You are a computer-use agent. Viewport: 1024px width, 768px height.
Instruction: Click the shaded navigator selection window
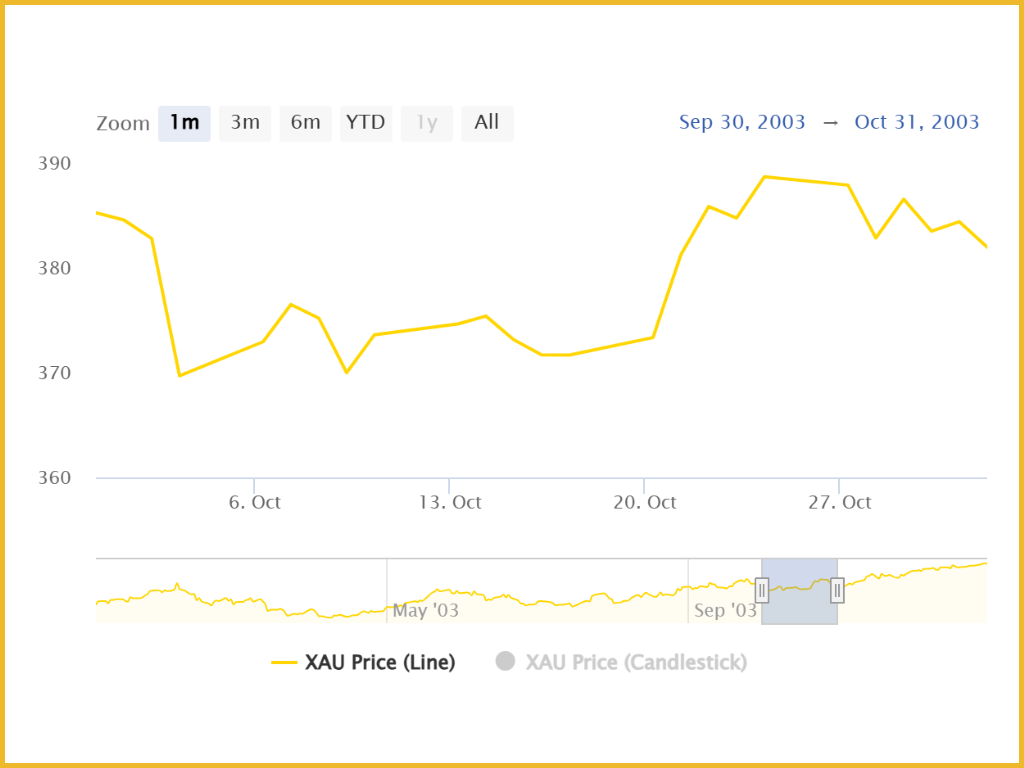(x=799, y=591)
